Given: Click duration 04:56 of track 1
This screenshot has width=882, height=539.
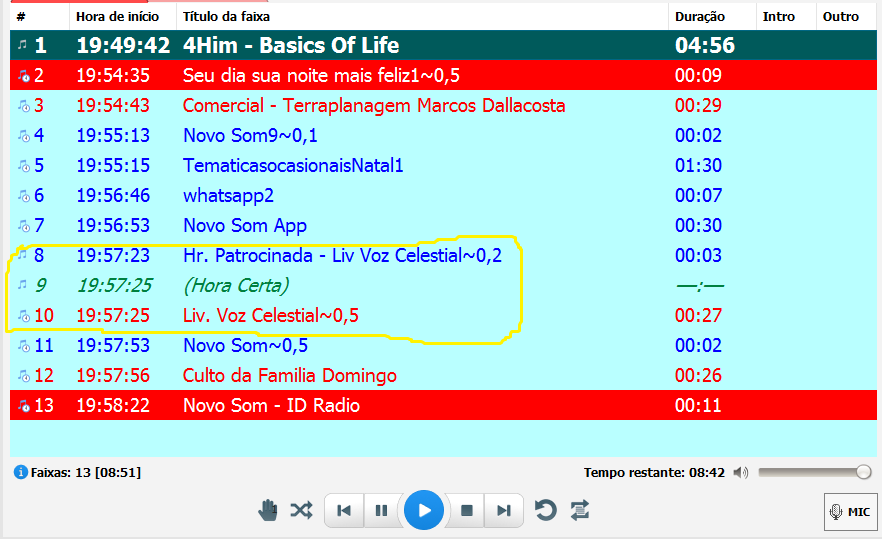Looking at the screenshot, I should pos(705,45).
